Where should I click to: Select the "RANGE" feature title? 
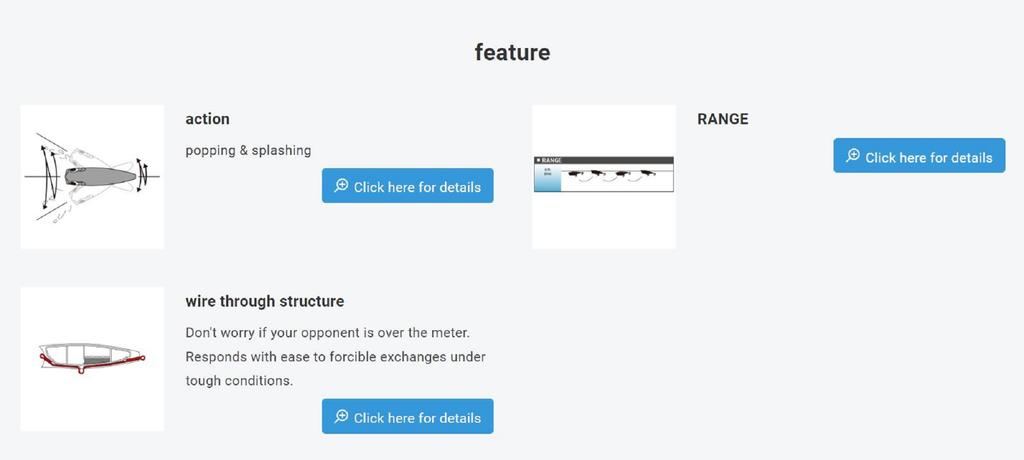click(x=722, y=119)
